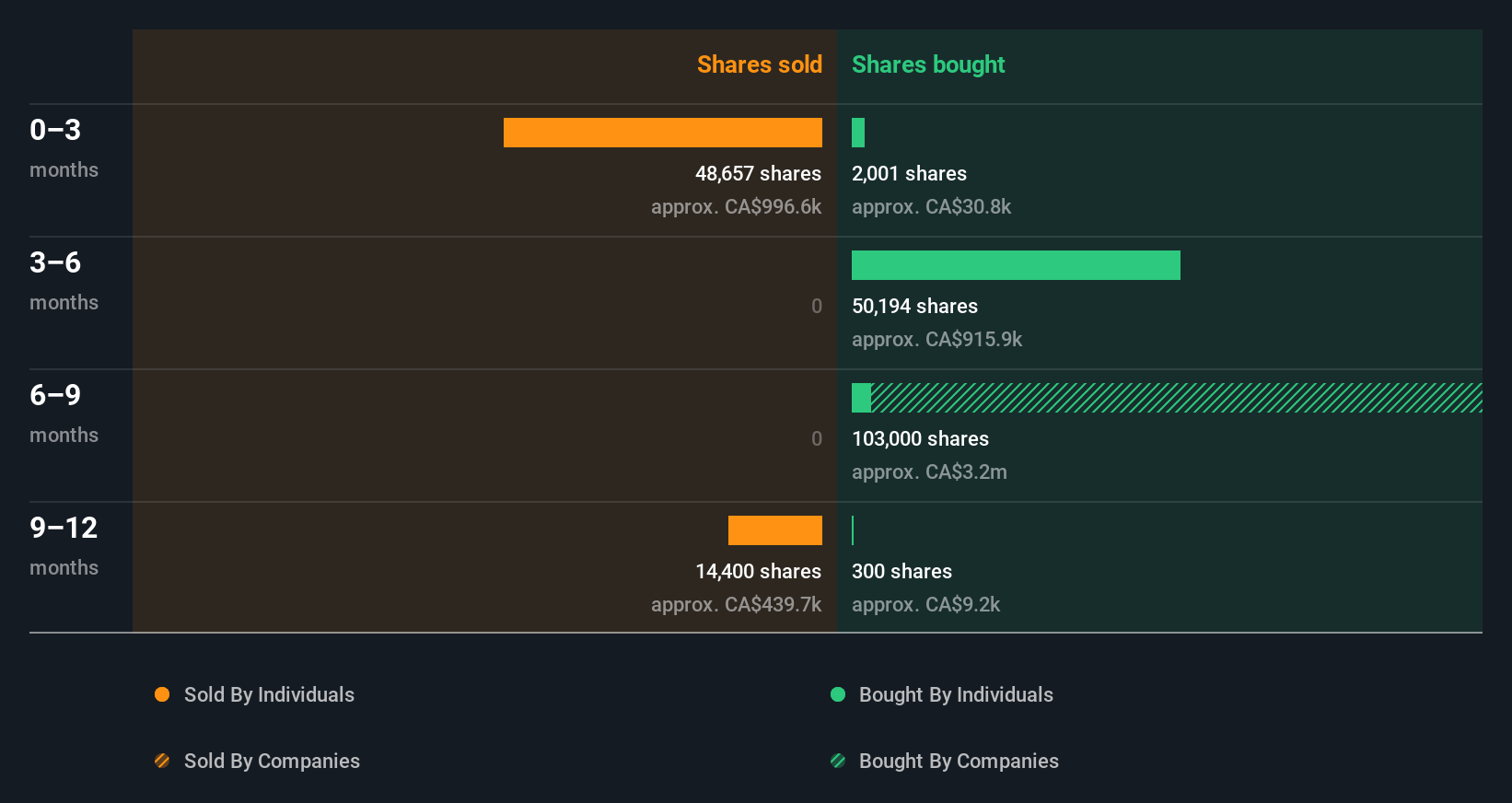Screen dimensions: 1512x803
Task: Click the orange 0–3 months sold bar
Action: pos(663,133)
